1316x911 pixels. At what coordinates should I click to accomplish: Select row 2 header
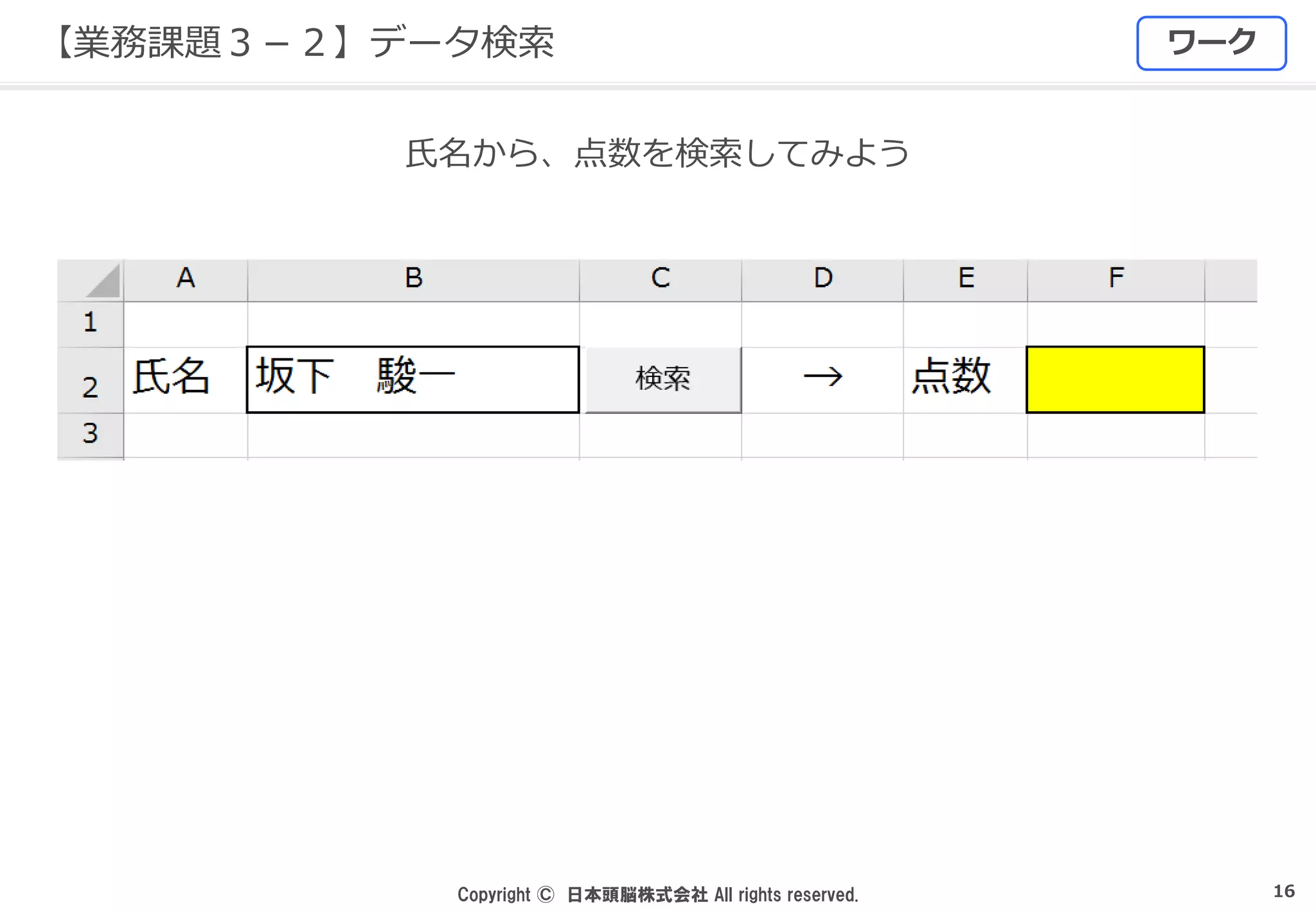90,380
